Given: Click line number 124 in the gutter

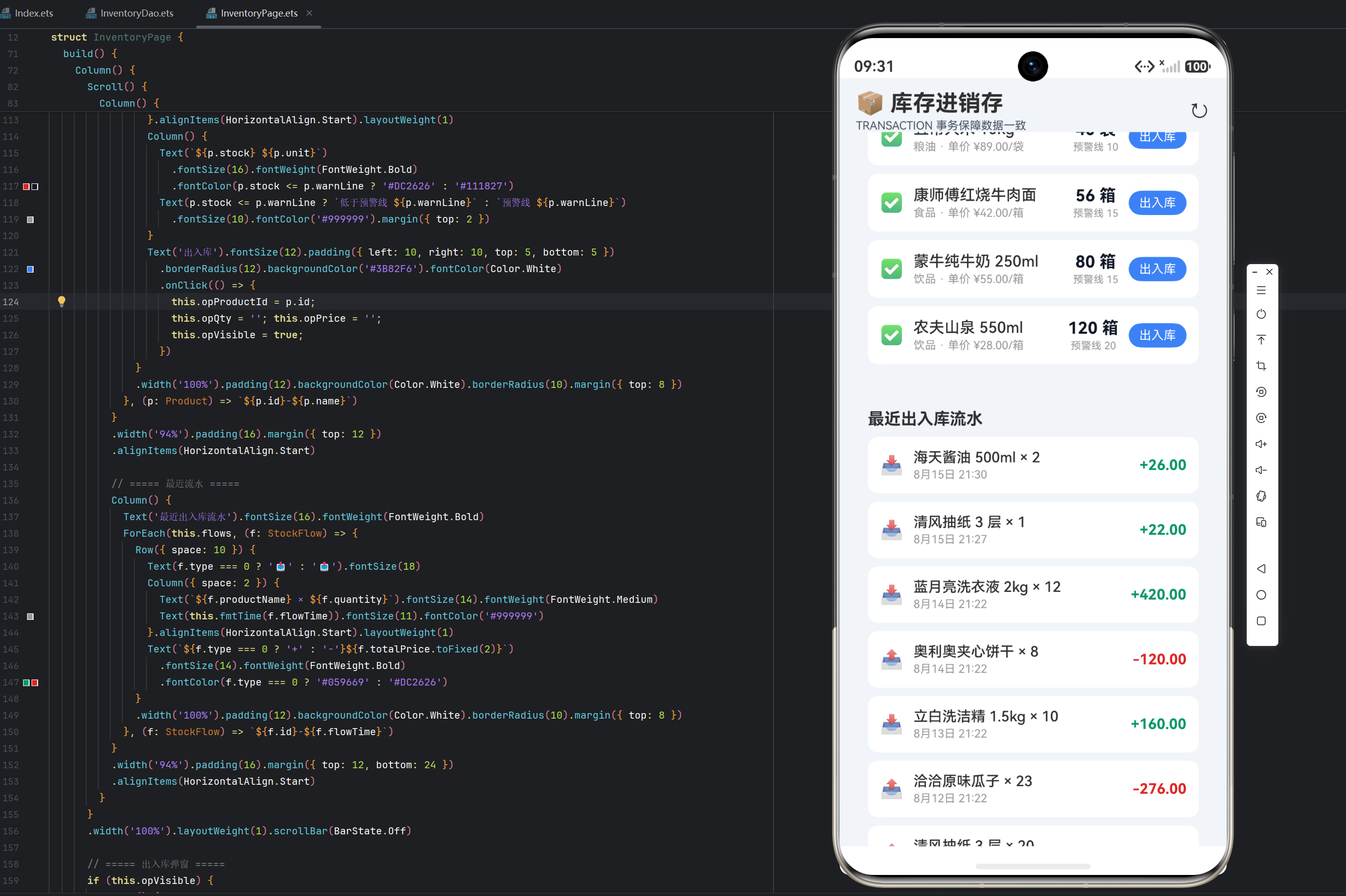Looking at the screenshot, I should coord(11,302).
